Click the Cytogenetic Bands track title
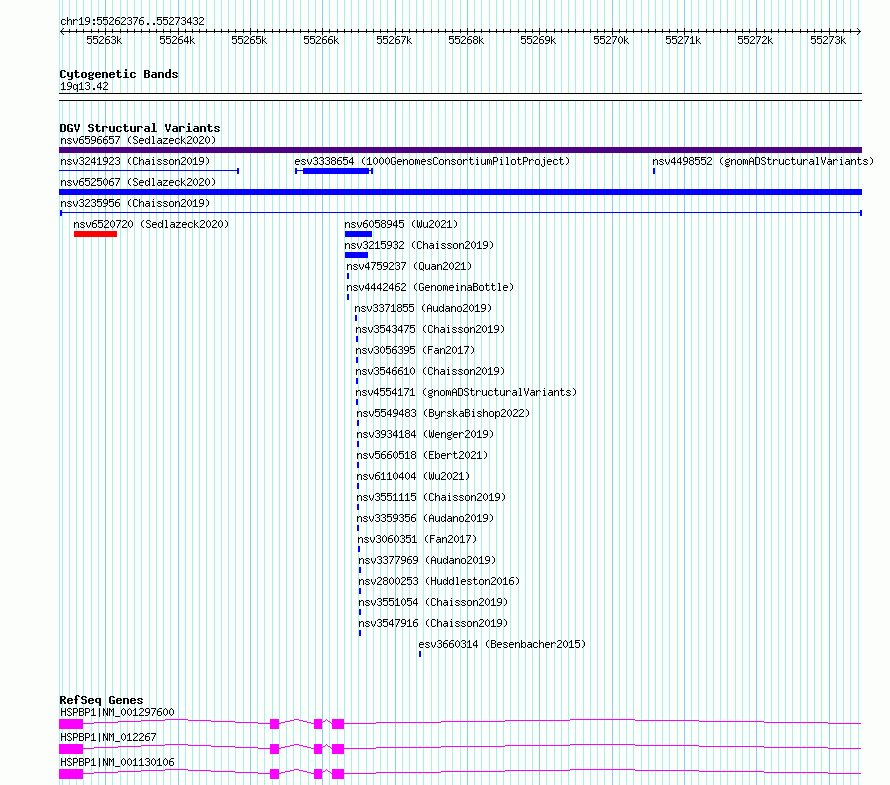This screenshot has height=785, width=890. [x=119, y=74]
